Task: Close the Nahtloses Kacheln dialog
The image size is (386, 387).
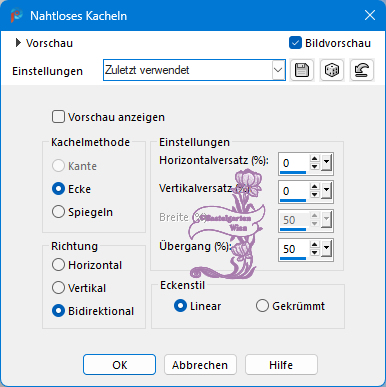Action: [x=370, y=15]
